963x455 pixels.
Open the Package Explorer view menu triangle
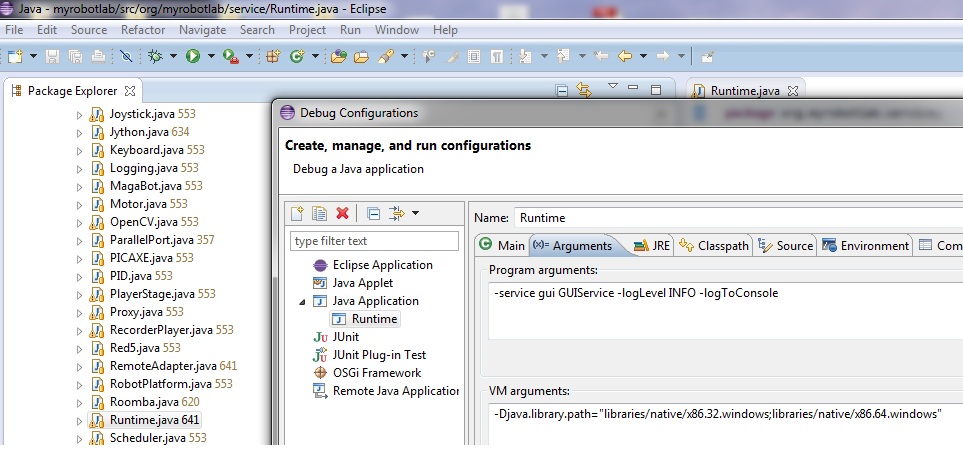coord(612,87)
